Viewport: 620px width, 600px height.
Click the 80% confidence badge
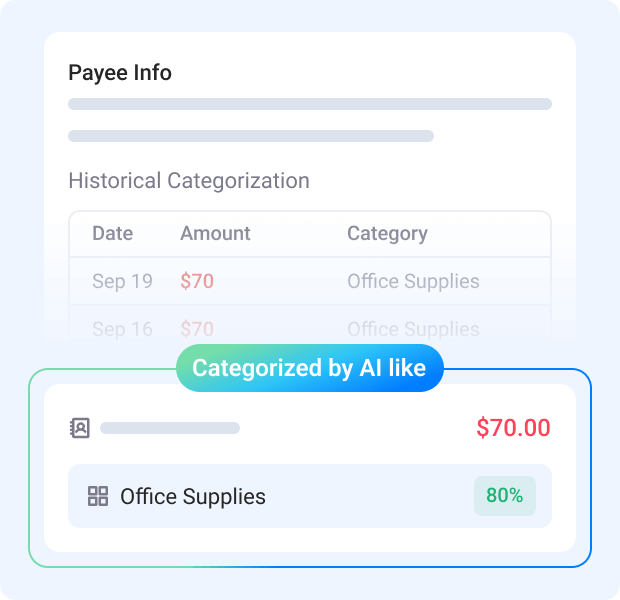point(504,496)
